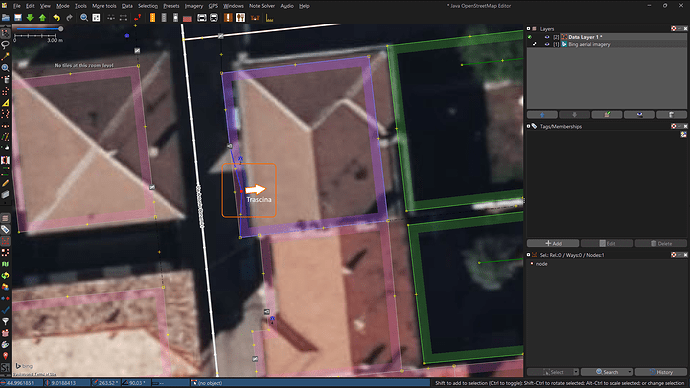Open the Windows menu

pyautogui.click(x=233, y=6)
